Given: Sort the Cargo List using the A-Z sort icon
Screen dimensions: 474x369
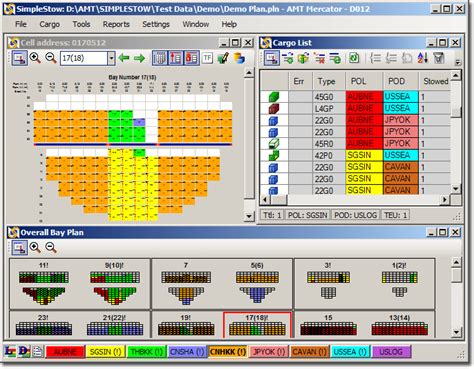Looking at the screenshot, I should click(x=422, y=58).
